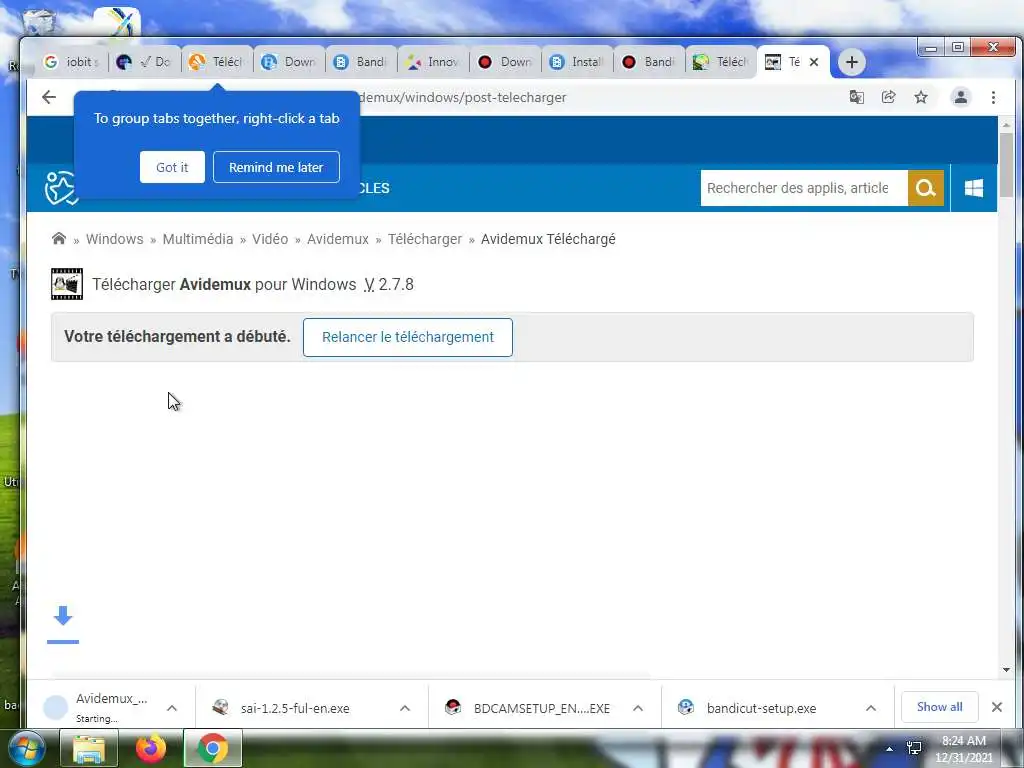The image size is (1024, 768).
Task: Click the bandicut-setup.exe file icon
Action: coord(686,707)
